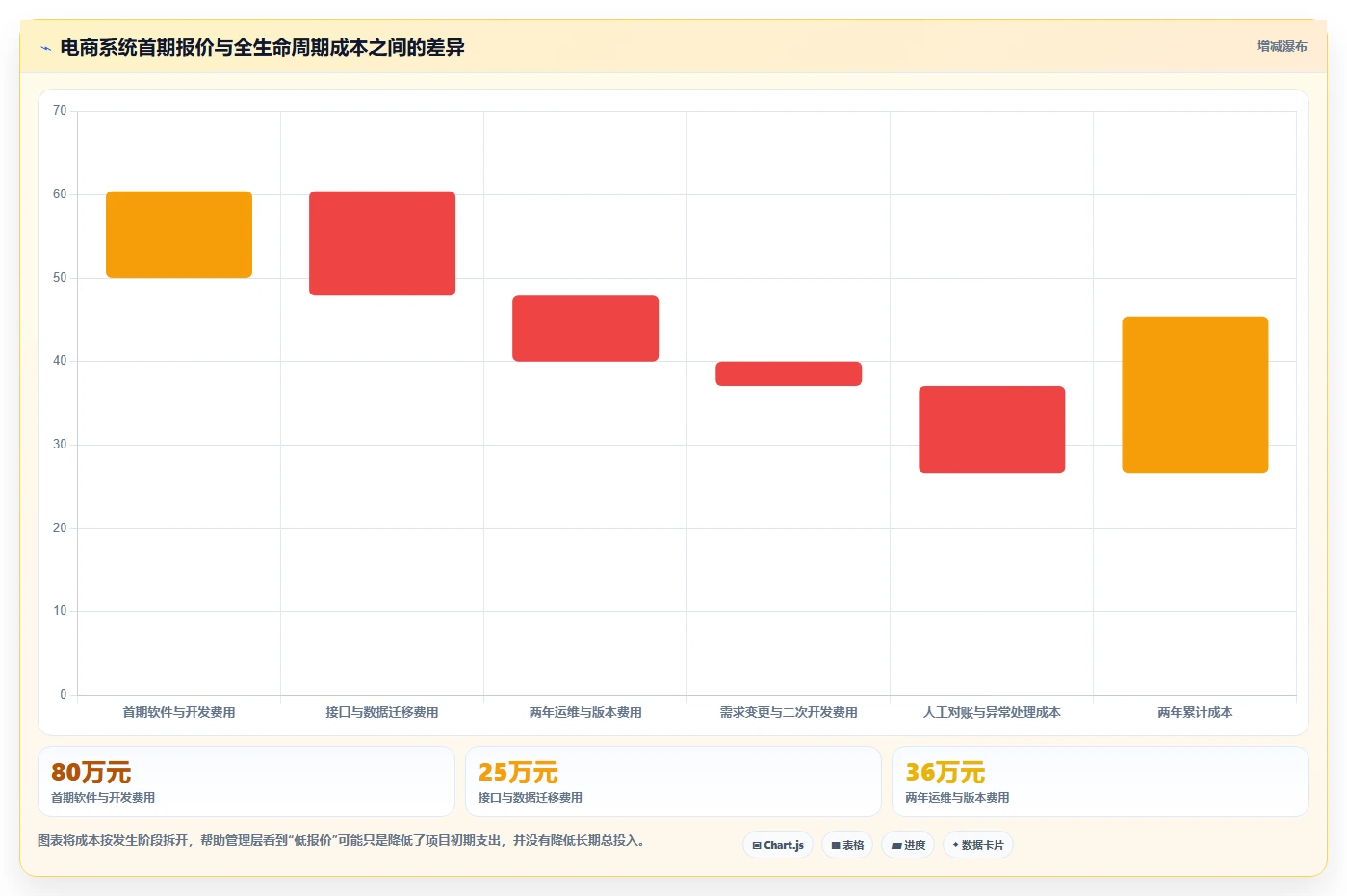Screen dimensions: 1347x896
Task: Click the 80万元 data card
Action: [246, 781]
